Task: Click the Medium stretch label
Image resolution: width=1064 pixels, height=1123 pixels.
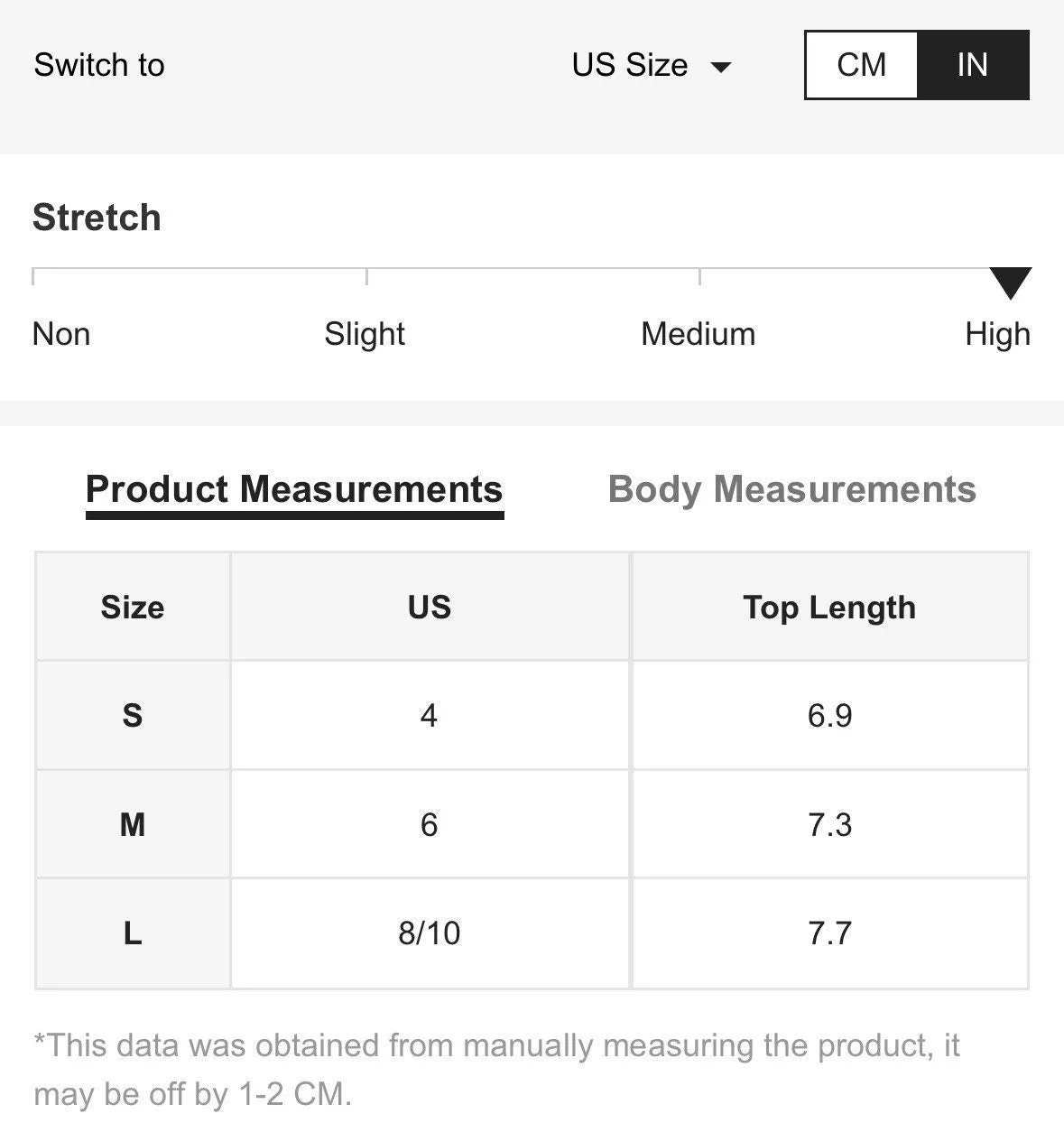Action: pos(698,334)
